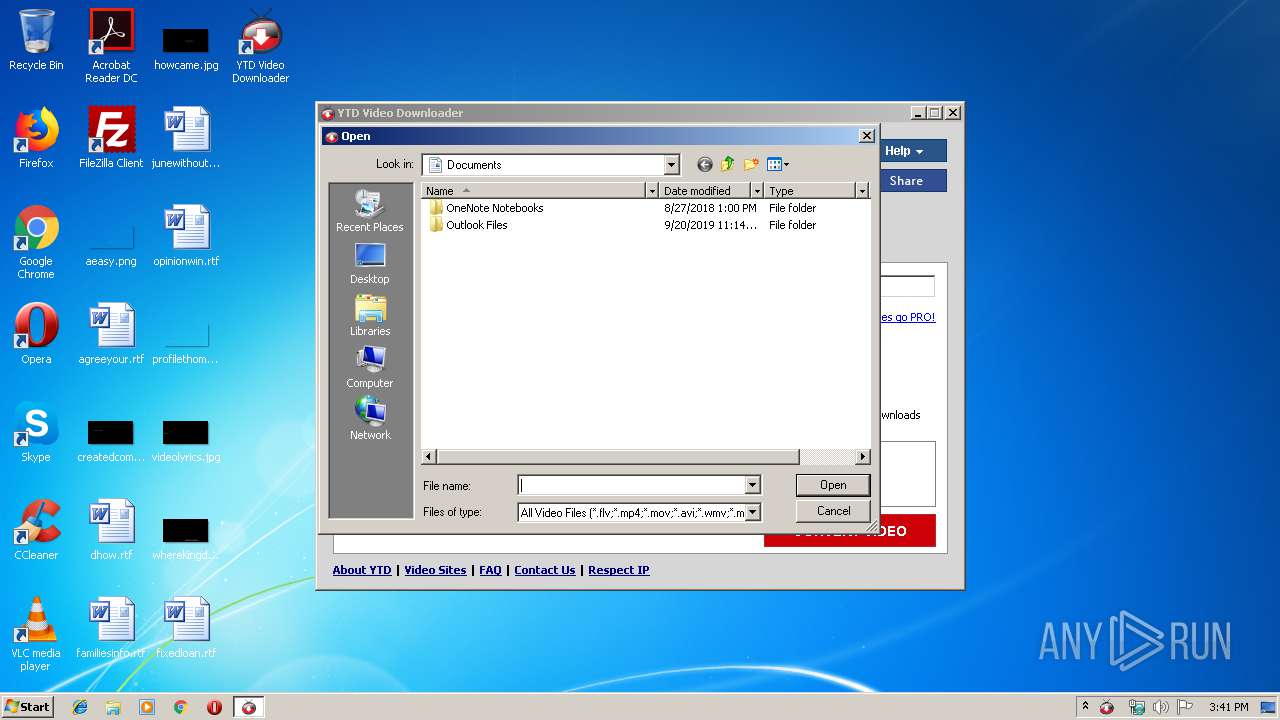Screen dimensions: 1280x720
Task: Select Google Chrome desktop shortcut
Action: 36,242
